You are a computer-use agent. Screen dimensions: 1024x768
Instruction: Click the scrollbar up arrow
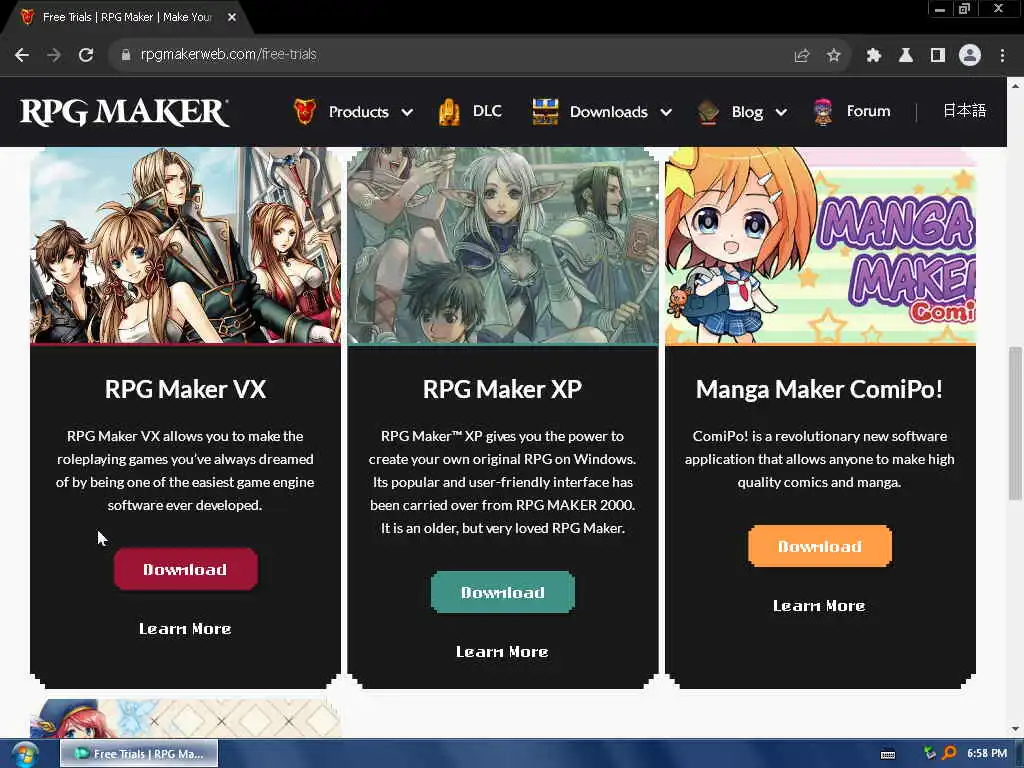1015,86
